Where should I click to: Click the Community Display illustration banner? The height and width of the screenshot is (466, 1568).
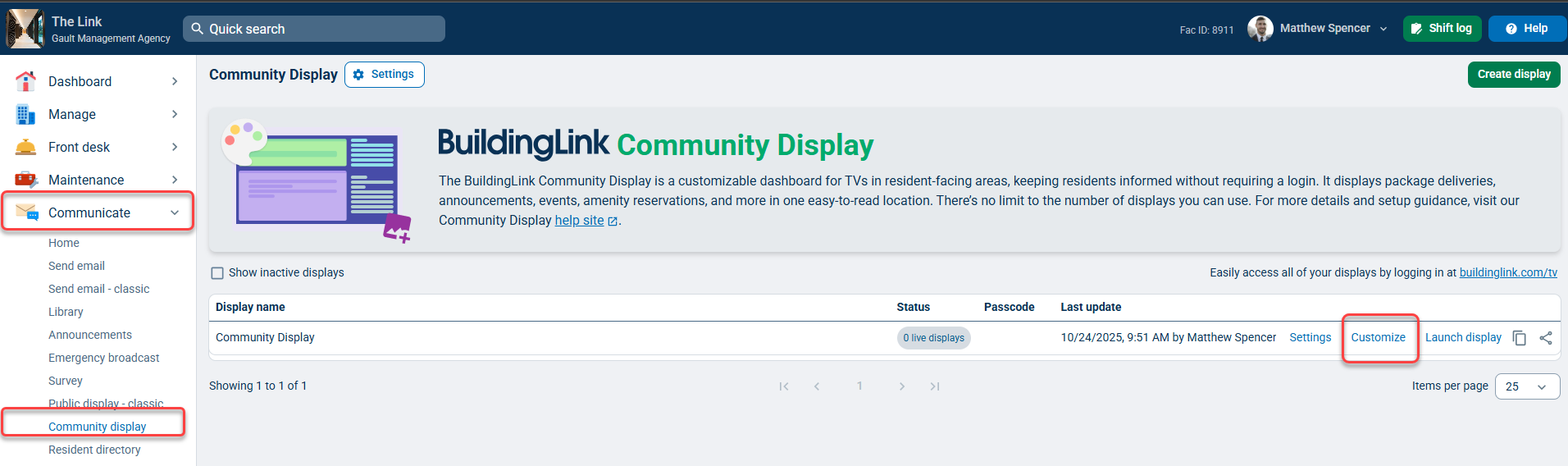317,180
